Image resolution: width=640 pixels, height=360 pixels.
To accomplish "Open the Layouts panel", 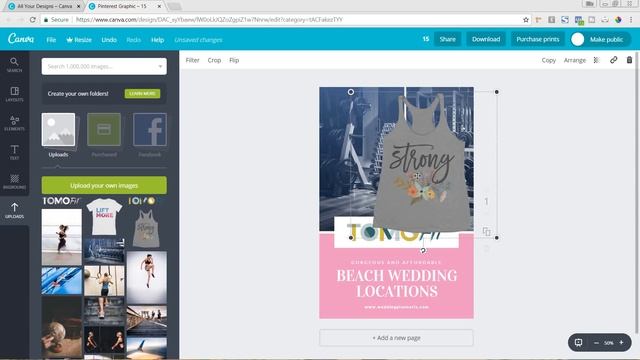I will [14, 94].
